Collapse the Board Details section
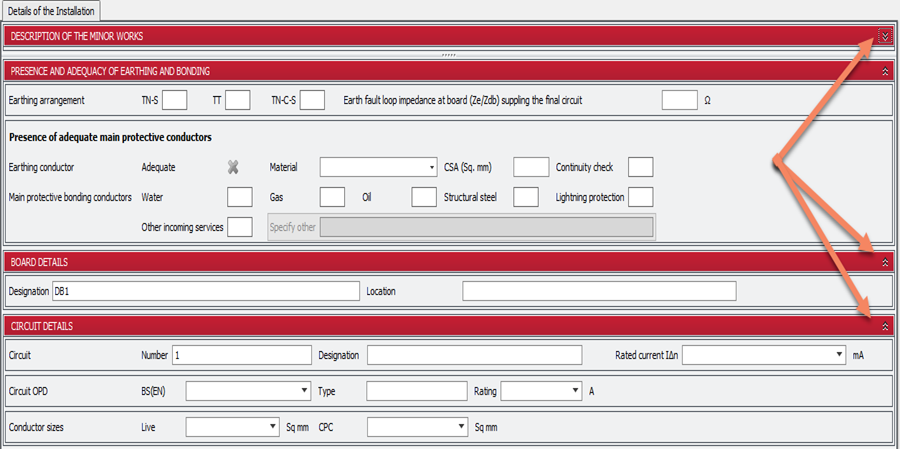This screenshot has width=900, height=449. [x=885, y=262]
